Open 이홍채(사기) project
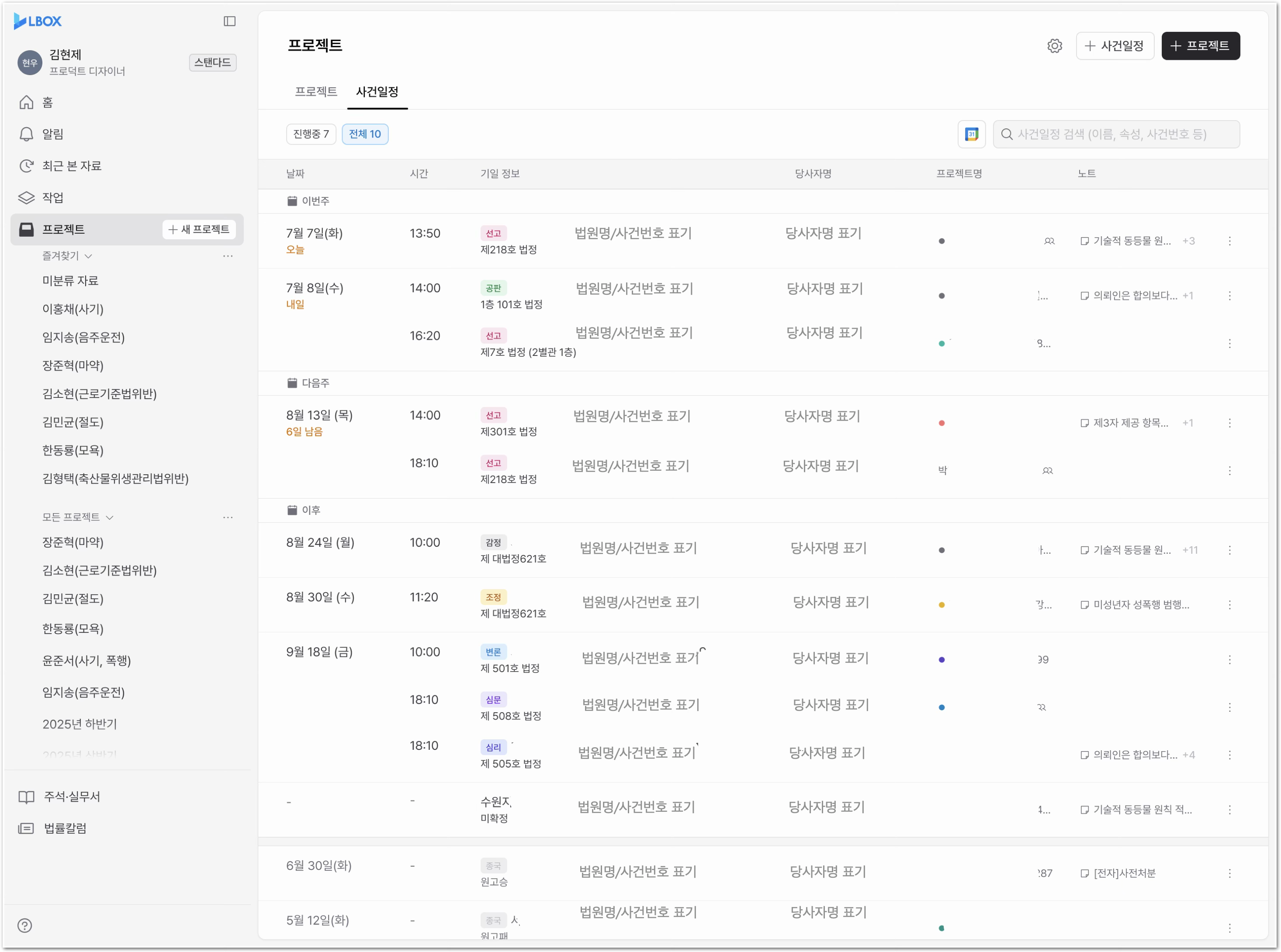Viewport: 1281px width, 952px height. point(73,310)
